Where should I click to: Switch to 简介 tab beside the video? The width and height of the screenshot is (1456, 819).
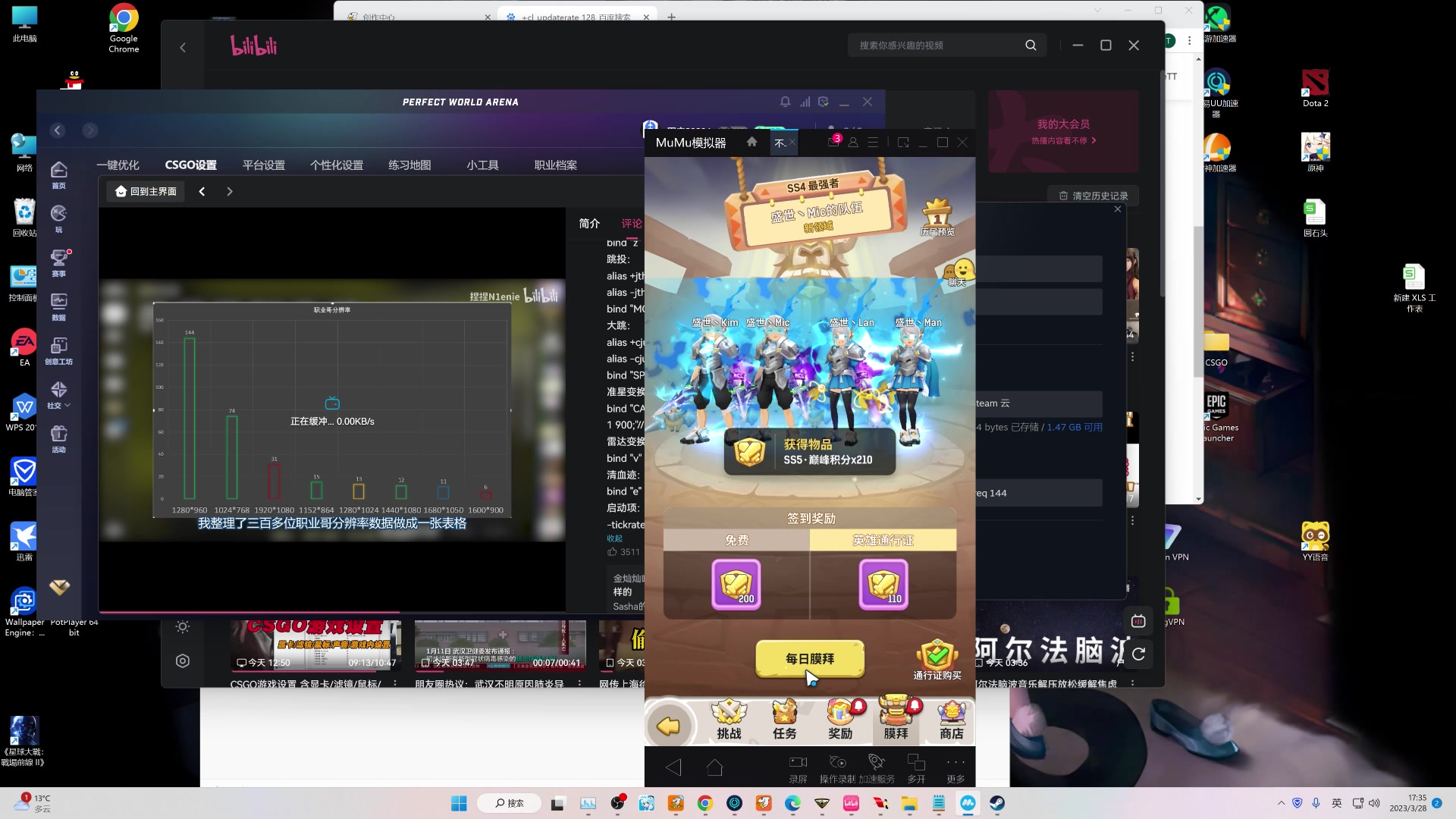(x=589, y=223)
